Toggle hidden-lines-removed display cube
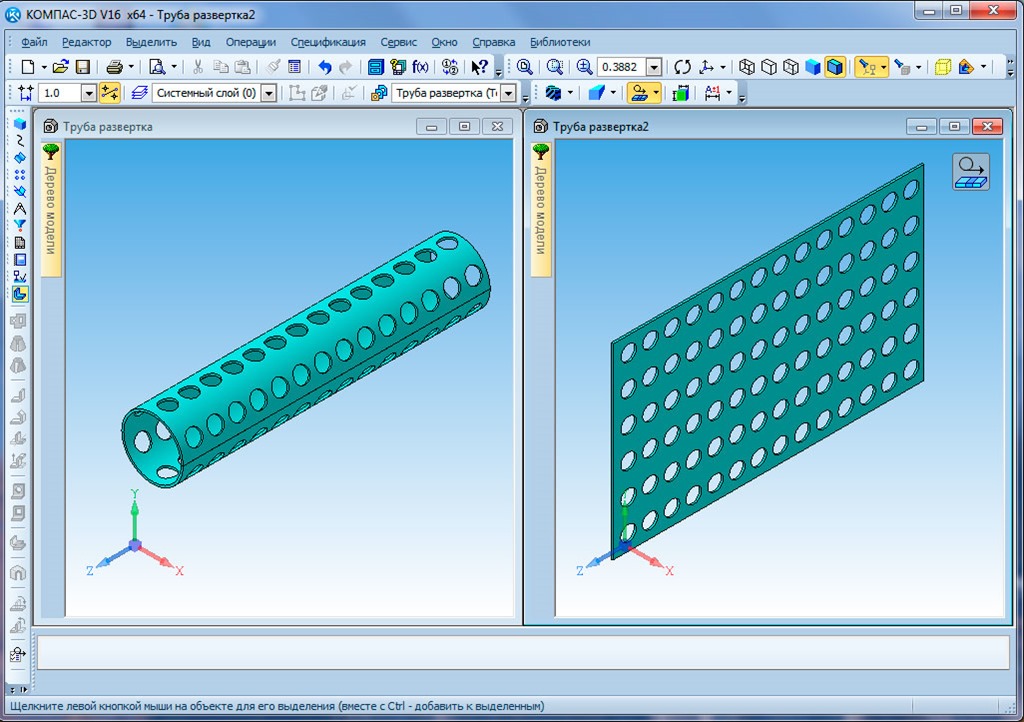Viewport: 1024px width, 722px height. (x=769, y=67)
